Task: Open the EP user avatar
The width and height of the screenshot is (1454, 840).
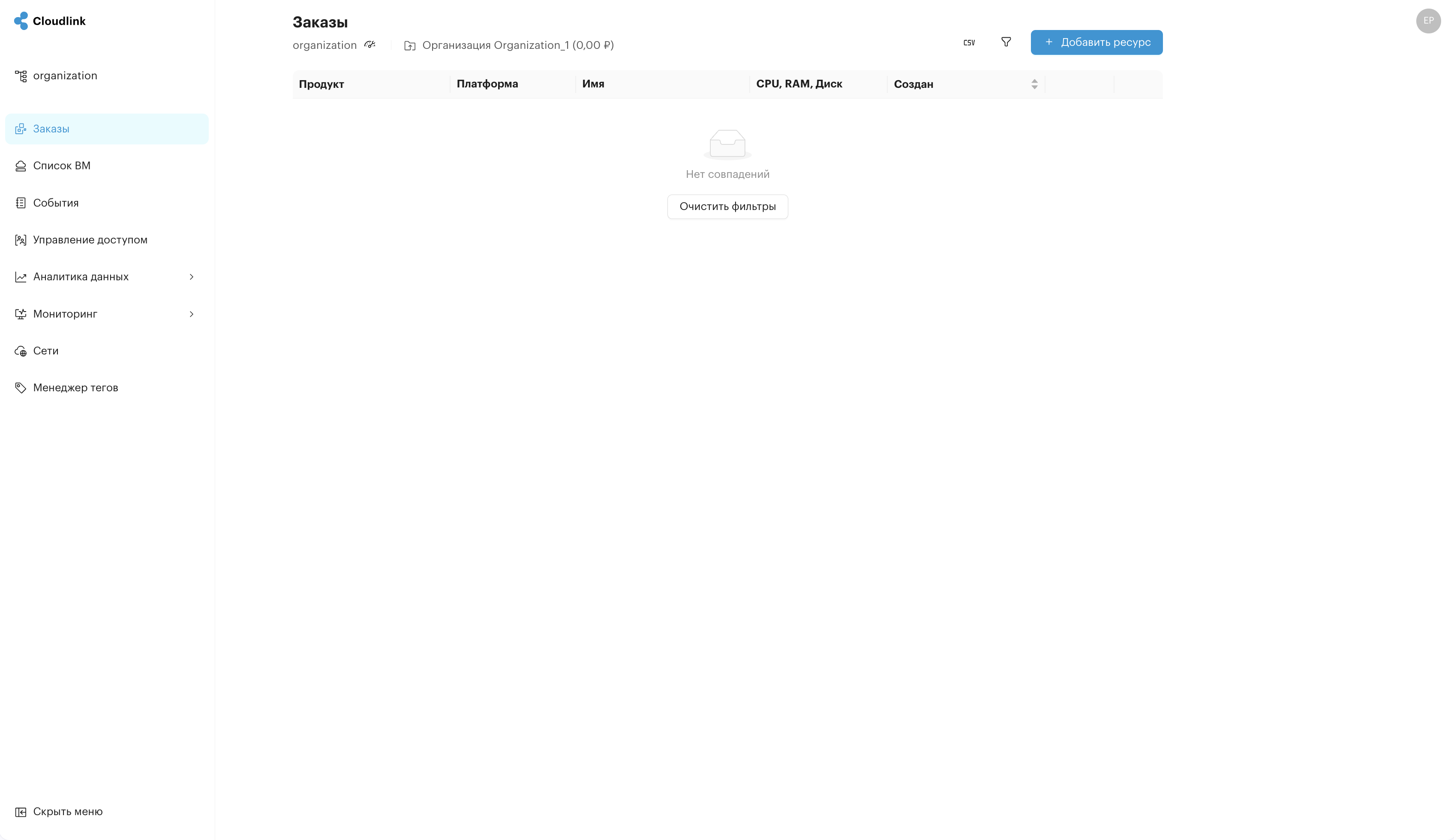Action: [x=1428, y=21]
